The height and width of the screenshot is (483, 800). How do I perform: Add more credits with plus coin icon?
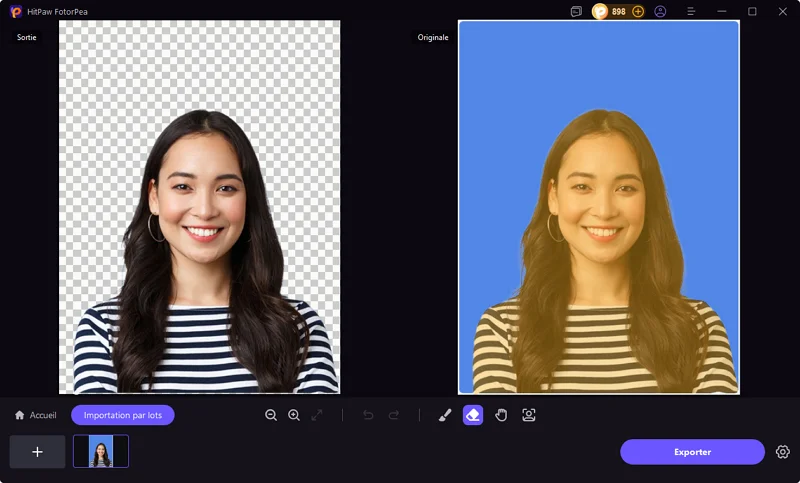point(638,12)
